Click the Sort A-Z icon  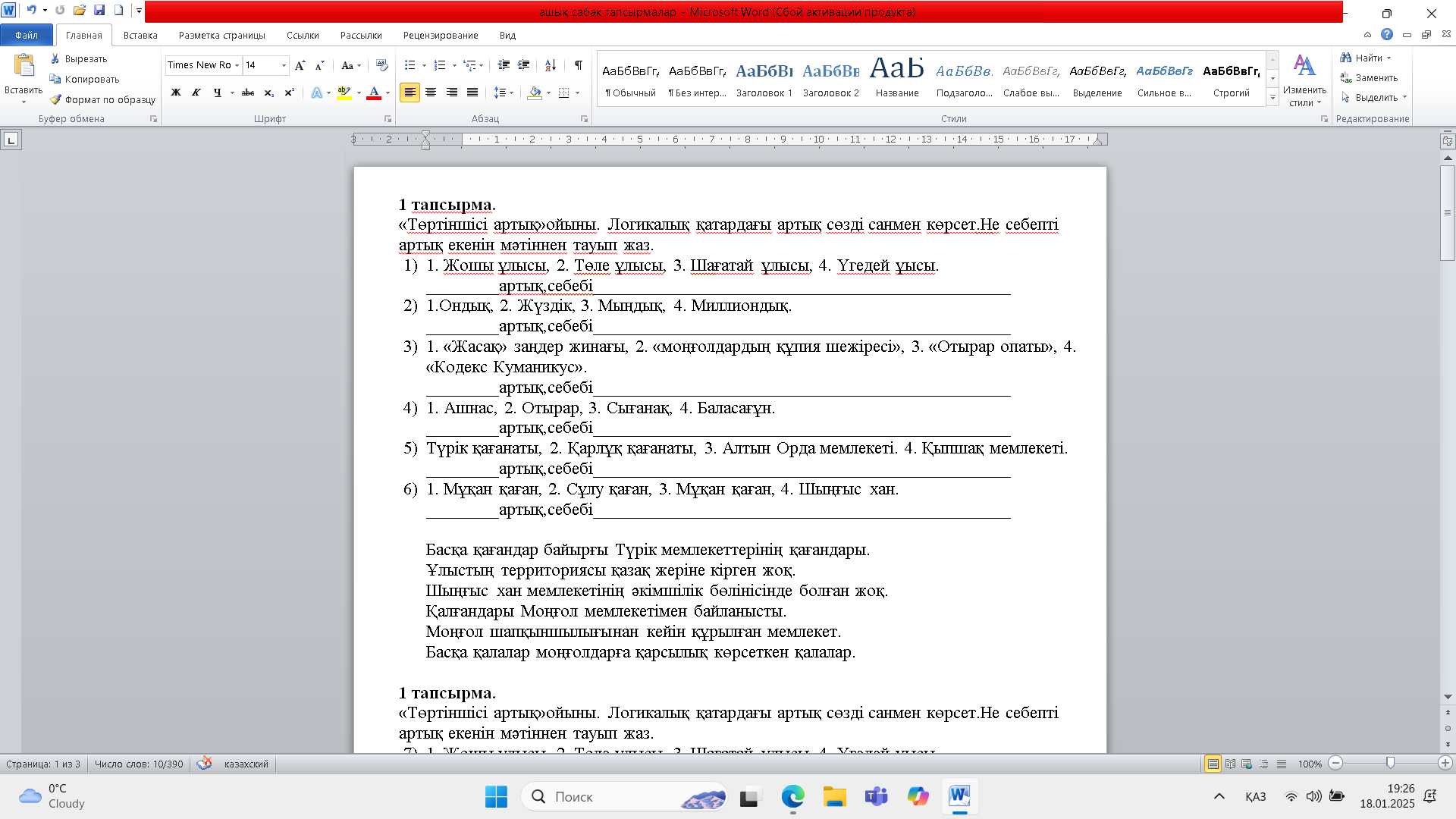pyautogui.click(x=551, y=65)
